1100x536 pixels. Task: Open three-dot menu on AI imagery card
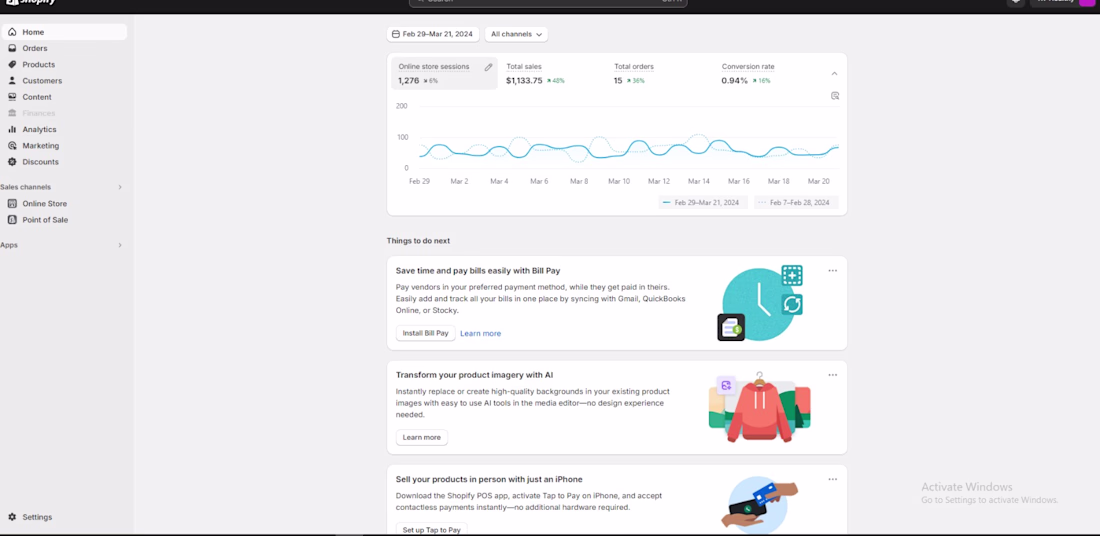pos(833,375)
